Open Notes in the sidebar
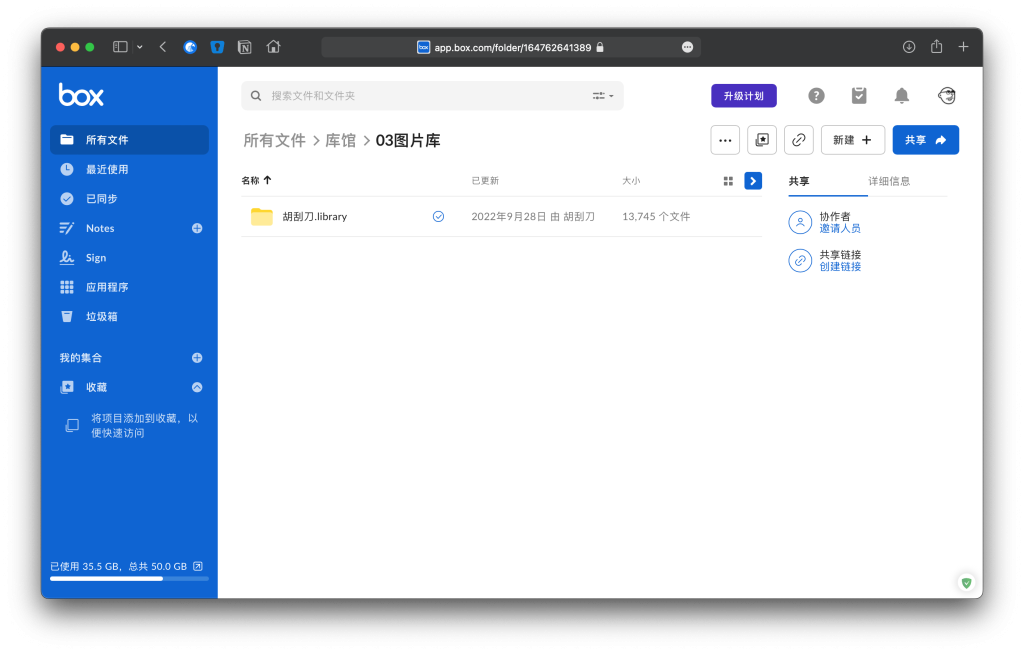 [x=100, y=228]
